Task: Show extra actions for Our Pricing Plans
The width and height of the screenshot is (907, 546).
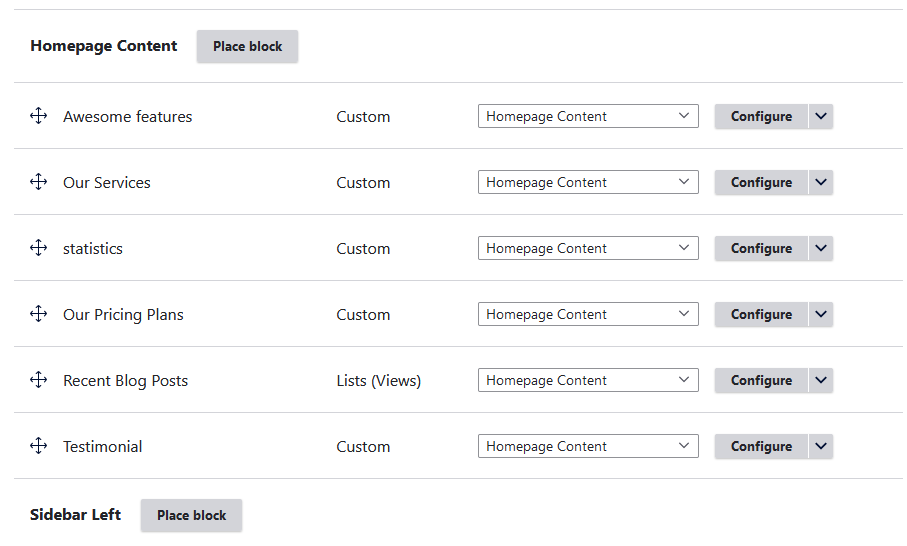Action: tap(821, 314)
